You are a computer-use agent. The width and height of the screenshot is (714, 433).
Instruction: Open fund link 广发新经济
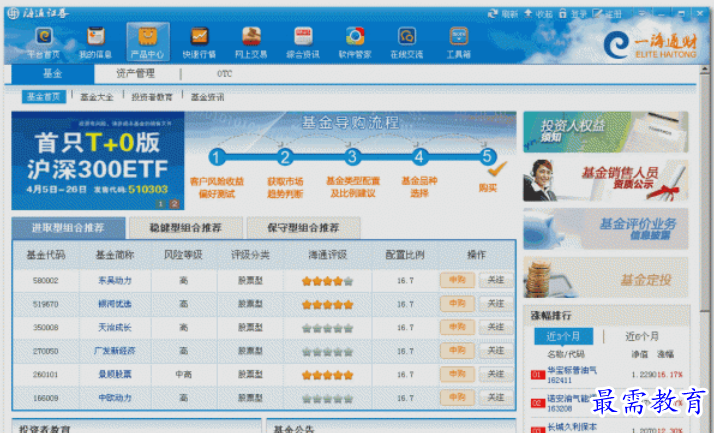(115, 351)
